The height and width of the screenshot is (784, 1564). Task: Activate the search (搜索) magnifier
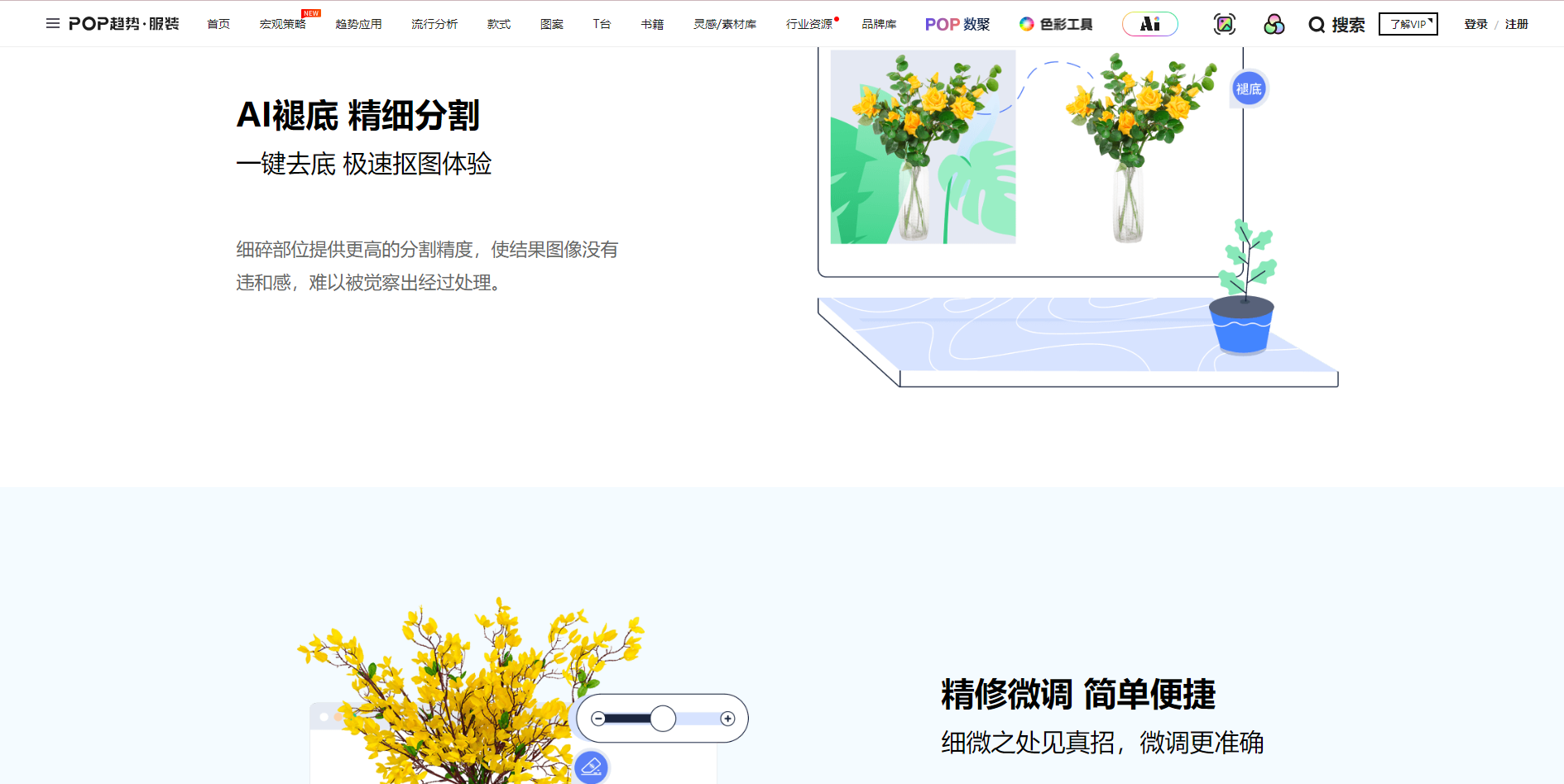(1335, 24)
